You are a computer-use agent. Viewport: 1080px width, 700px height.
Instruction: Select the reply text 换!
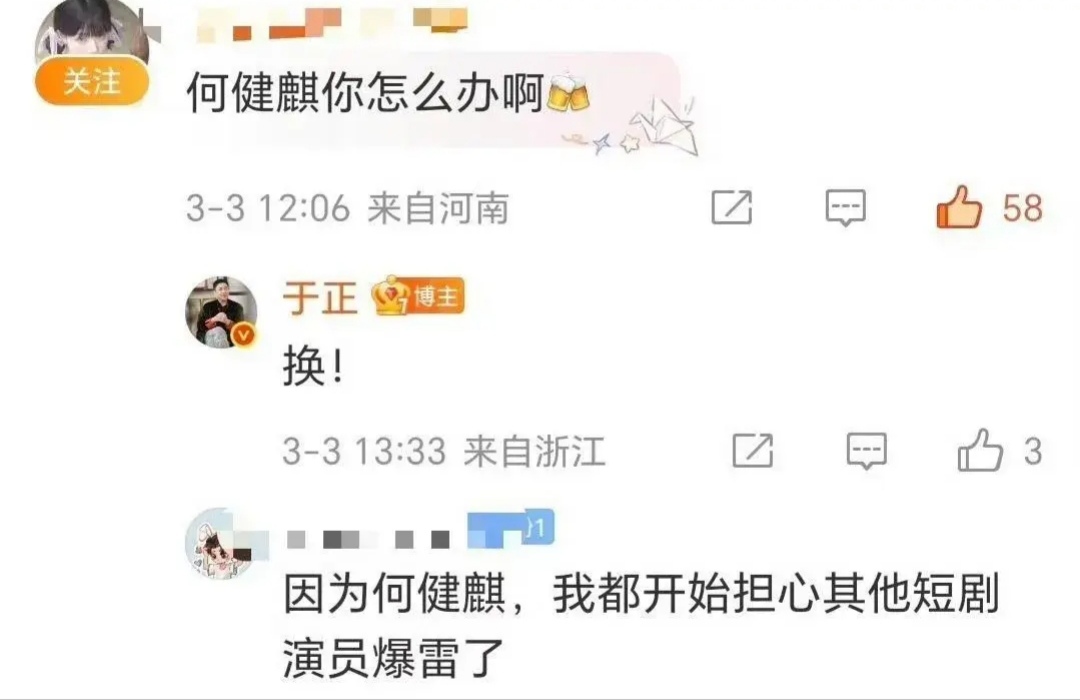pos(313,367)
